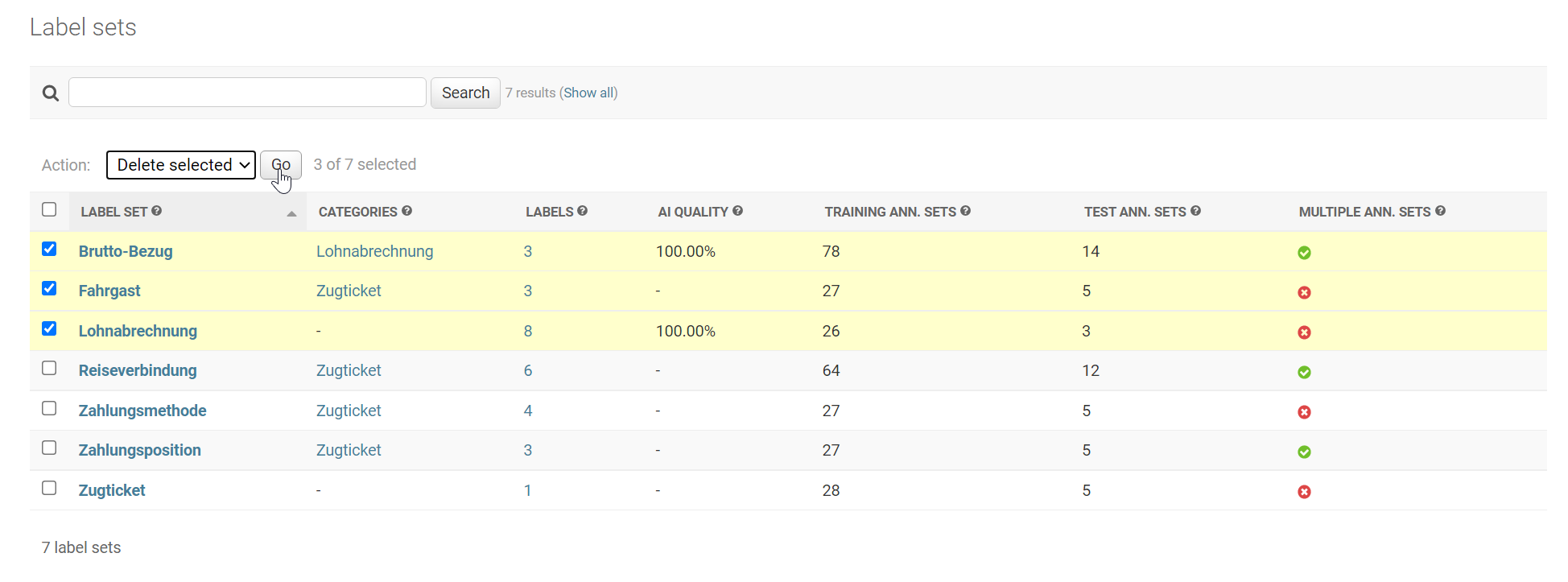The image size is (1568, 582).
Task: Click the '3 of 7 selected' text
Action: tap(365, 164)
